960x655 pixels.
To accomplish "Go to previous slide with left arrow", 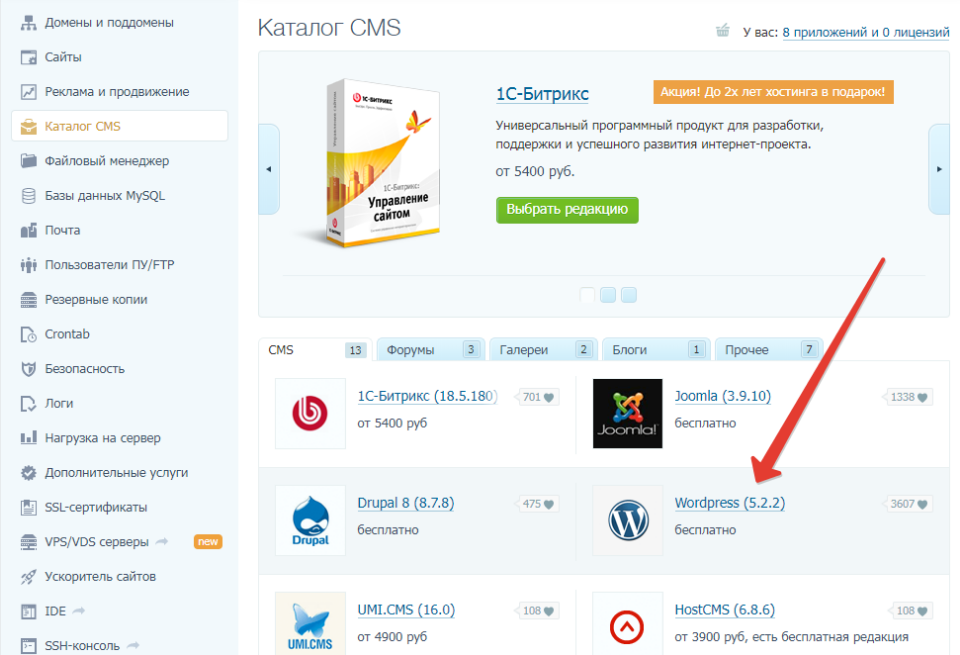I will 269,169.
